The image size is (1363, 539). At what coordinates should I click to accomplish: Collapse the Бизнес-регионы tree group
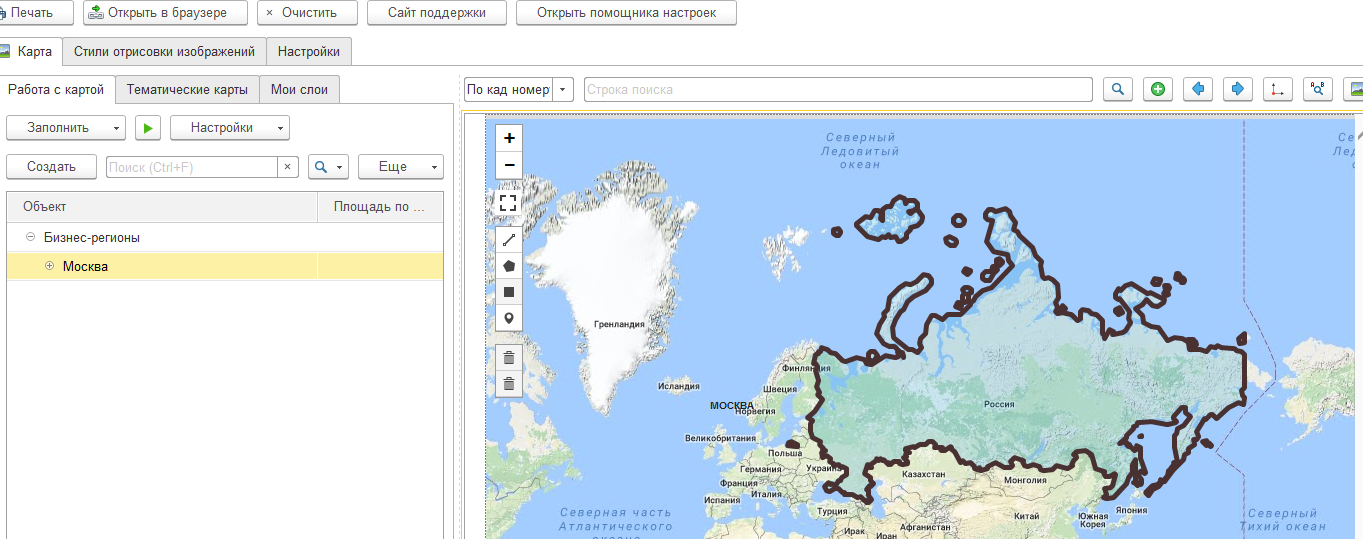click(31, 238)
